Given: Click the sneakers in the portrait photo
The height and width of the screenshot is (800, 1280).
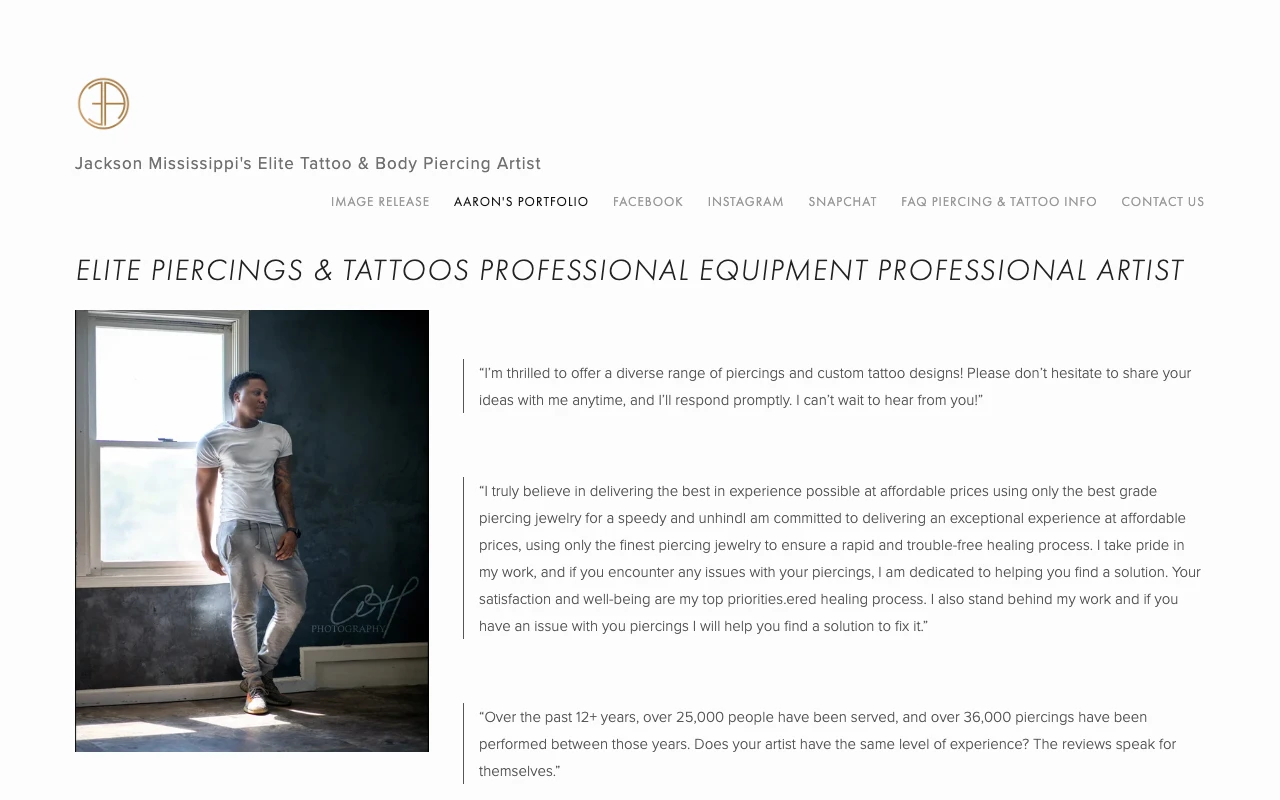Looking at the screenshot, I should pyautogui.click(x=257, y=699).
